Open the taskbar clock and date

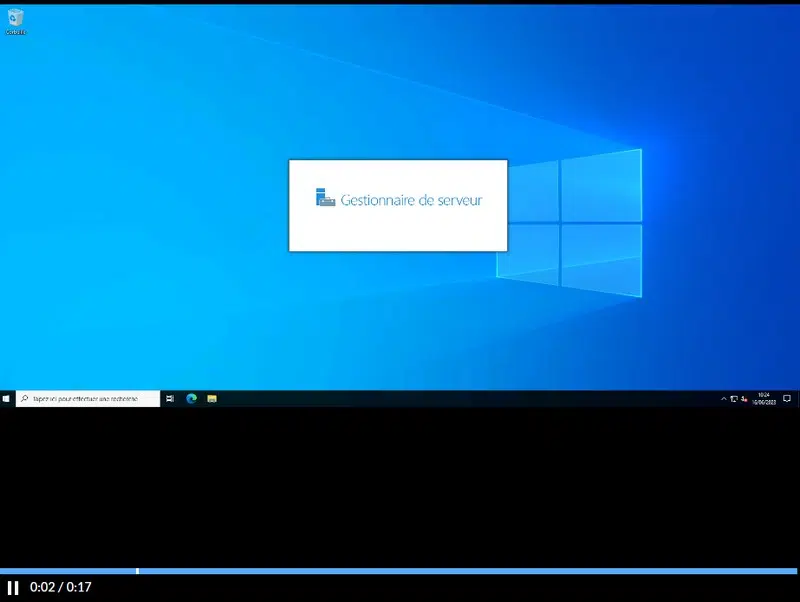764,398
